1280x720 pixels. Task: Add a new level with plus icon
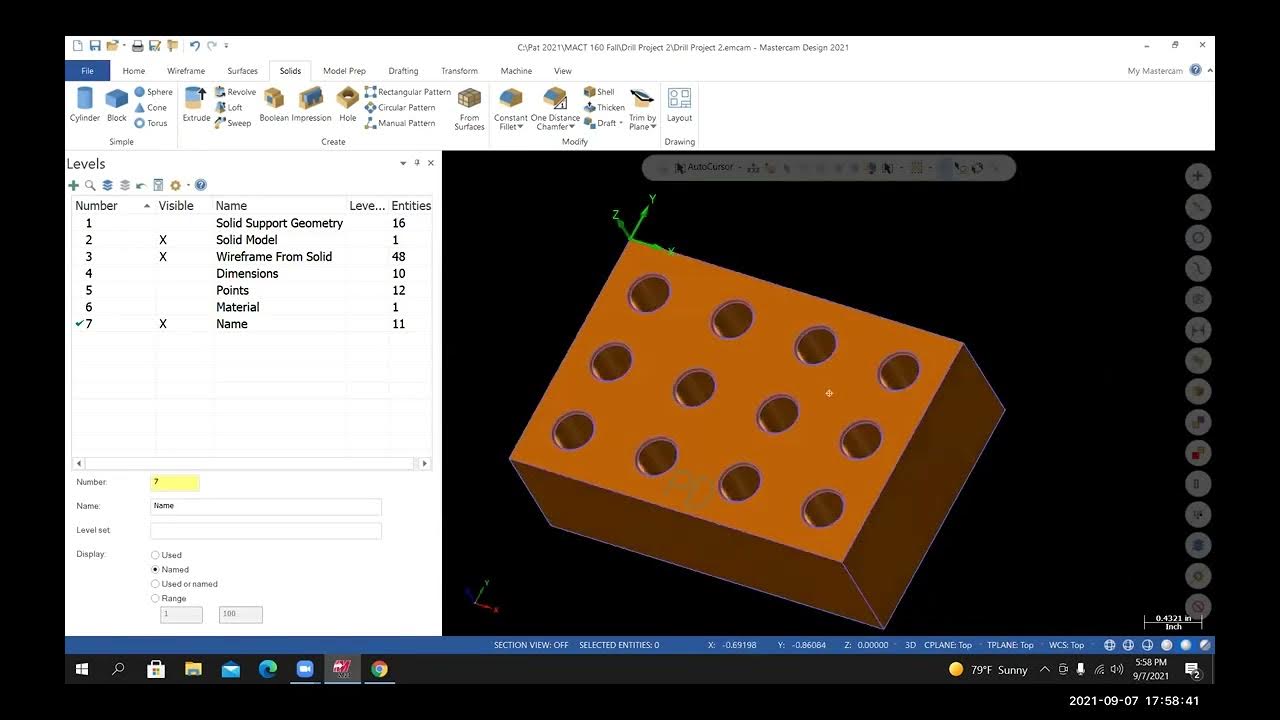tap(73, 185)
